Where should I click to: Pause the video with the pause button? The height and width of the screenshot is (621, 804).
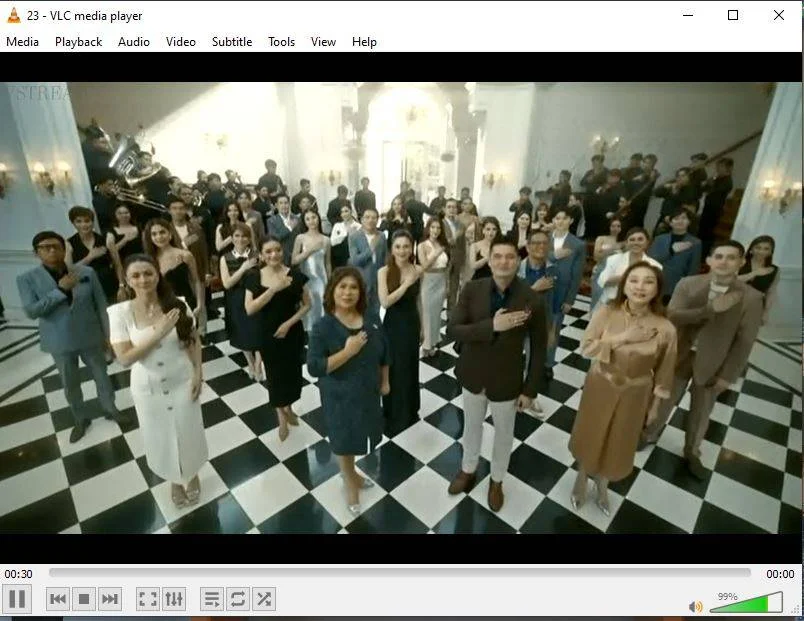pyautogui.click(x=17, y=598)
